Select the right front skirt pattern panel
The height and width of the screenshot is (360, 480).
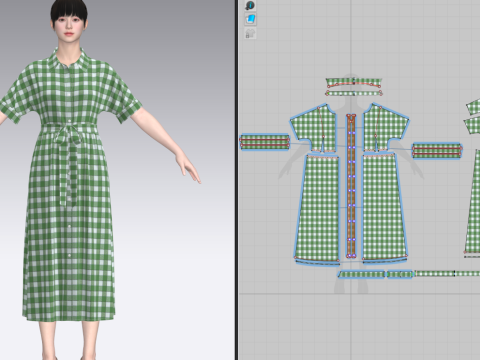pyautogui.click(x=384, y=207)
